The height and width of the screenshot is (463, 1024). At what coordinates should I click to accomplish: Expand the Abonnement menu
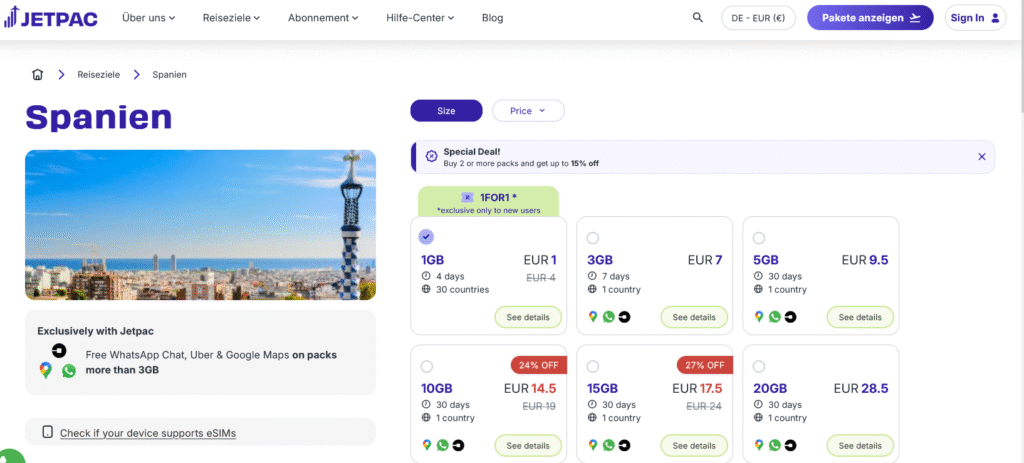323,18
